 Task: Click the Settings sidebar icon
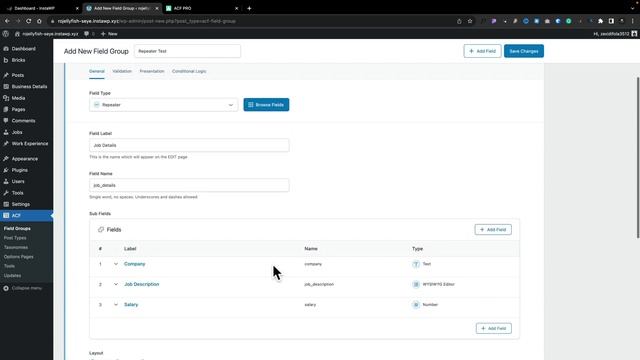[6, 204]
